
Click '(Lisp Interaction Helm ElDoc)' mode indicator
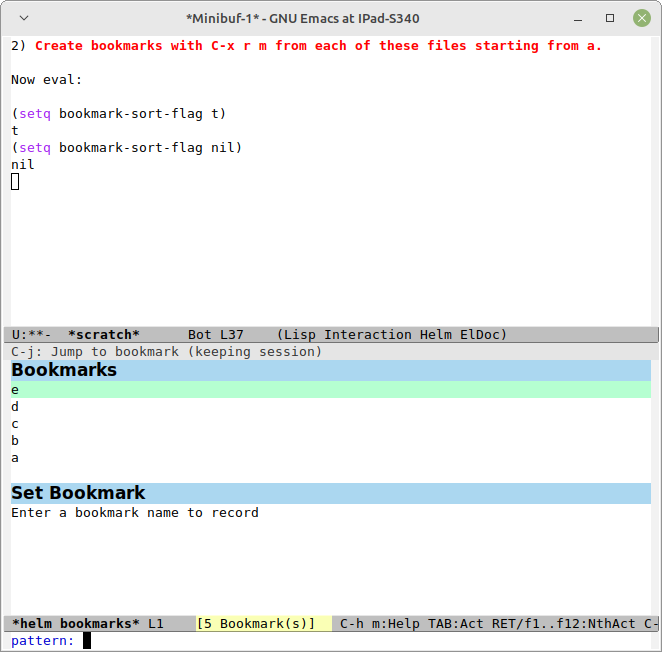(391, 334)
